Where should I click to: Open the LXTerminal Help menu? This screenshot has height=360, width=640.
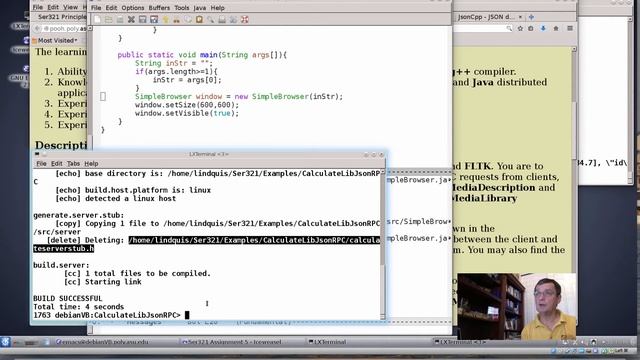[x=91, y=163]
